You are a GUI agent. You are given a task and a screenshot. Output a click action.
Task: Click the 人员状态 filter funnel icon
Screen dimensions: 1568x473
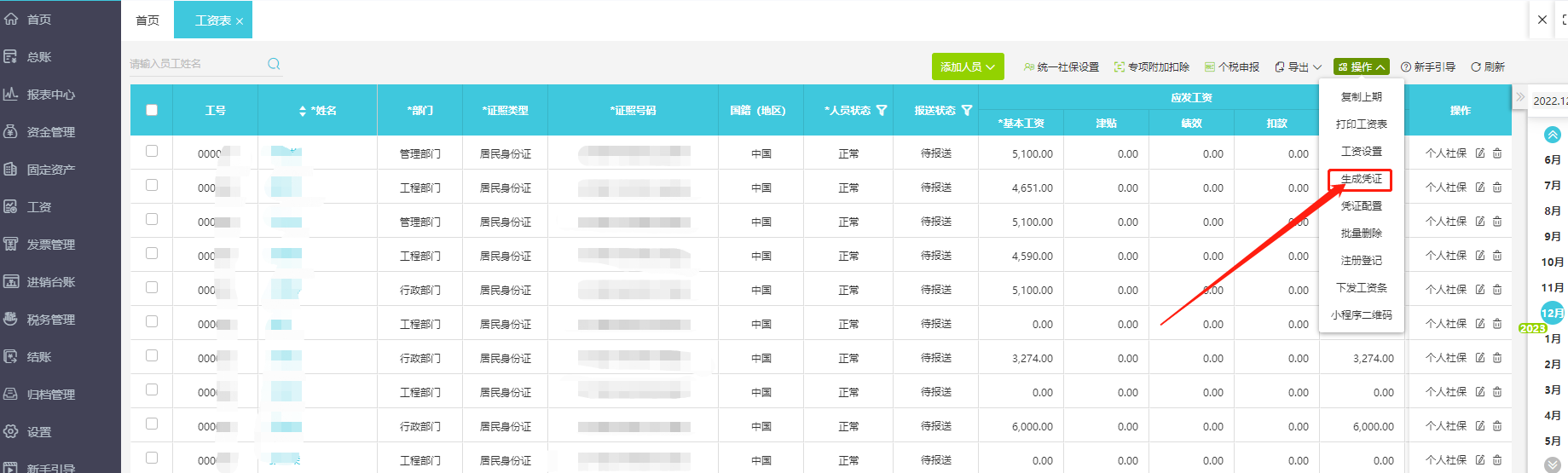pyautogui.click(x=882, y=111)
